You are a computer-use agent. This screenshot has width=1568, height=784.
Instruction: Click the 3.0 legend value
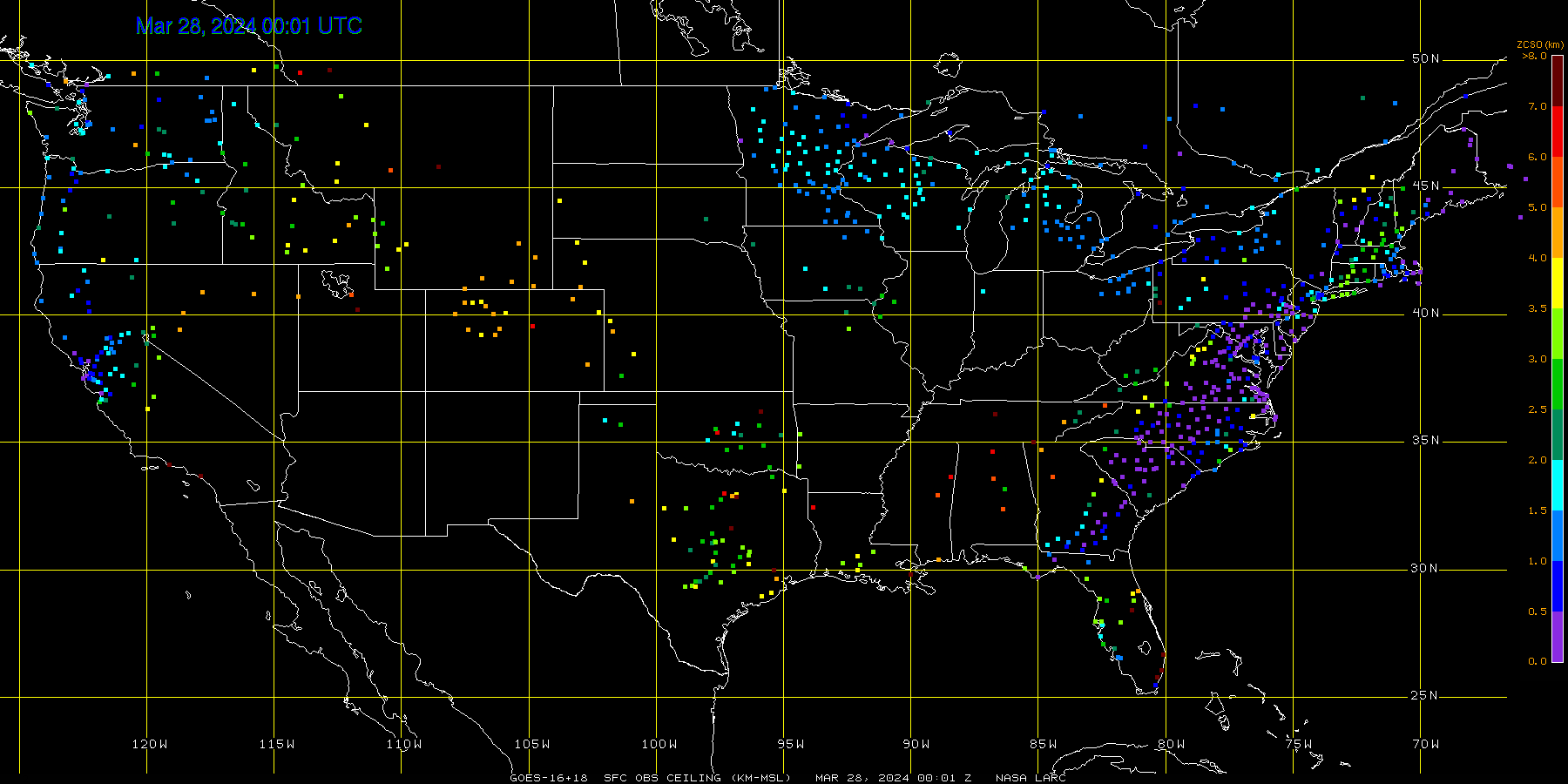point(1538,359)
